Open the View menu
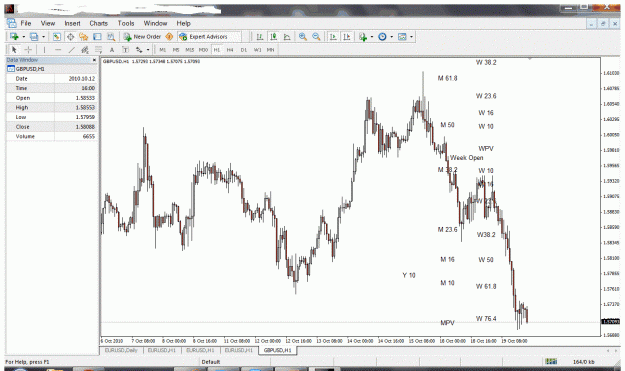 coord(48,23)
